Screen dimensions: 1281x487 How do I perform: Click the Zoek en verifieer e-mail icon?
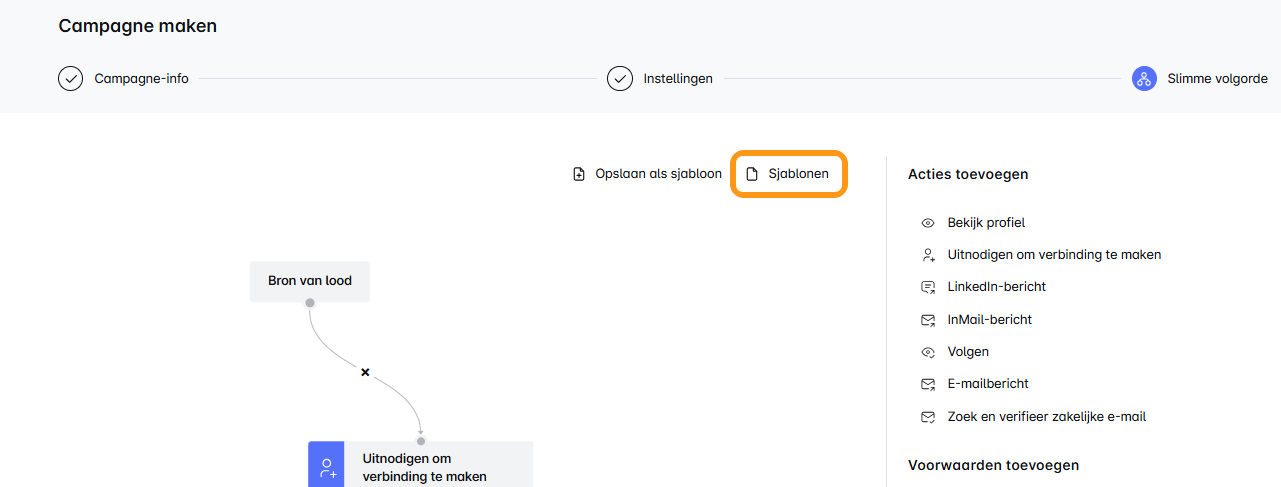point(928,417)
